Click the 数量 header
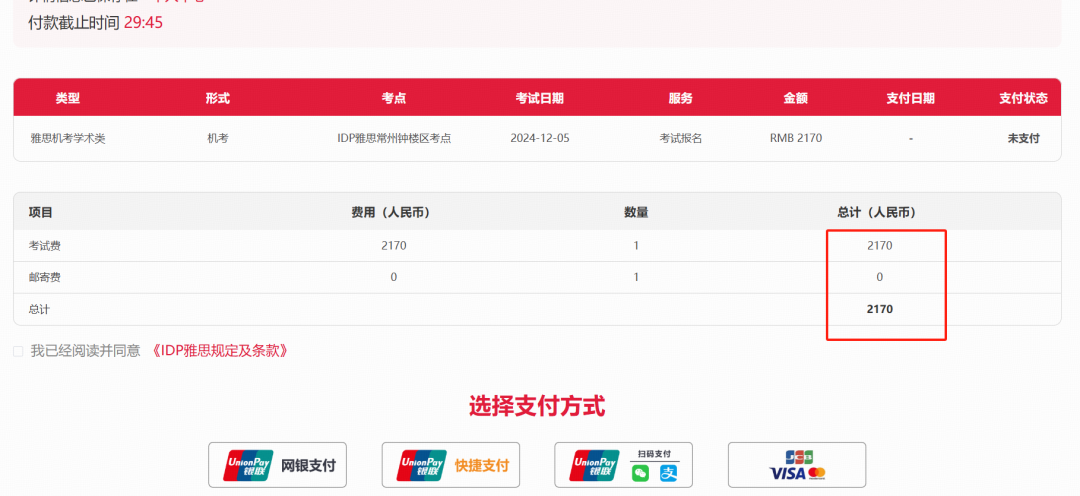Viewport: 1080px width, 496px height. (x=636, y=212)
